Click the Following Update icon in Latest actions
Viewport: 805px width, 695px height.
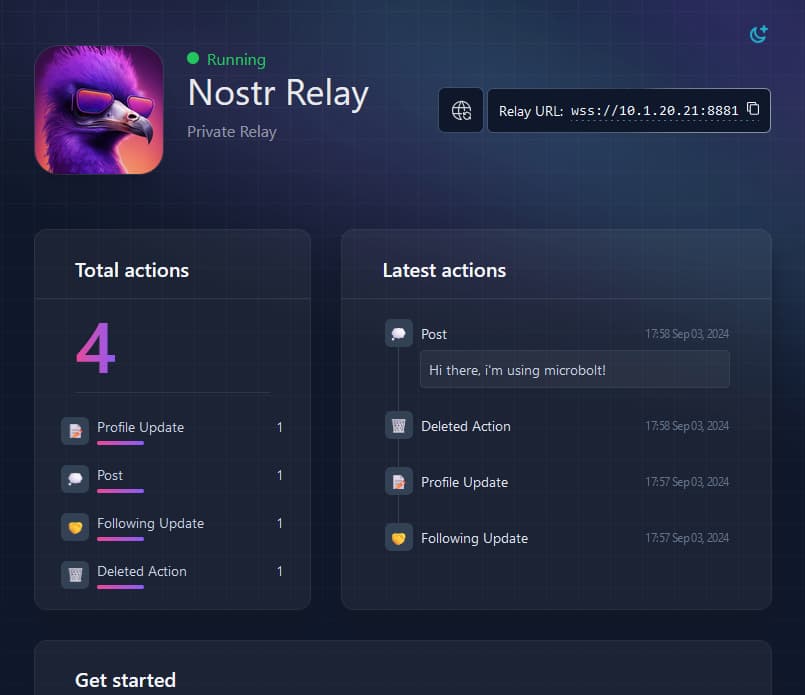click(x=399, y=537)
